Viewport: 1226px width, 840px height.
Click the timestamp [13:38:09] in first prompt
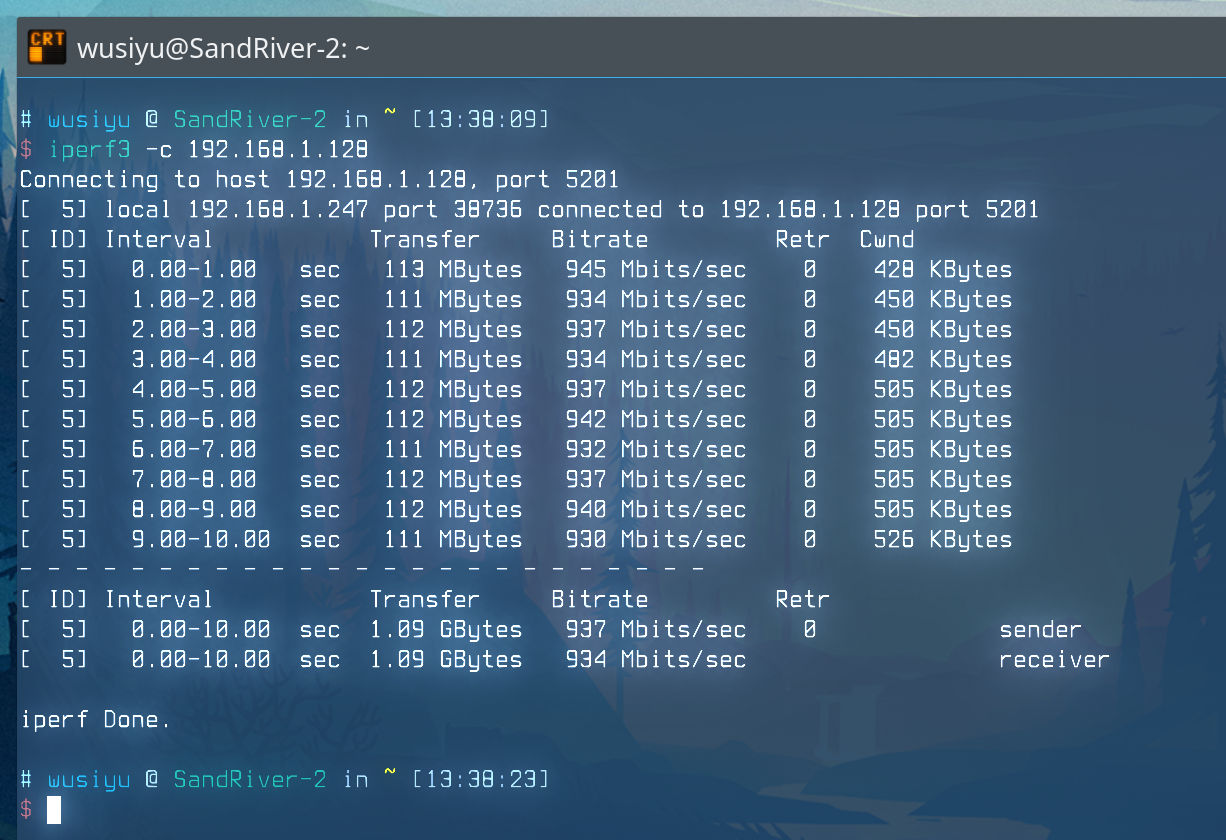click(480, 120)
